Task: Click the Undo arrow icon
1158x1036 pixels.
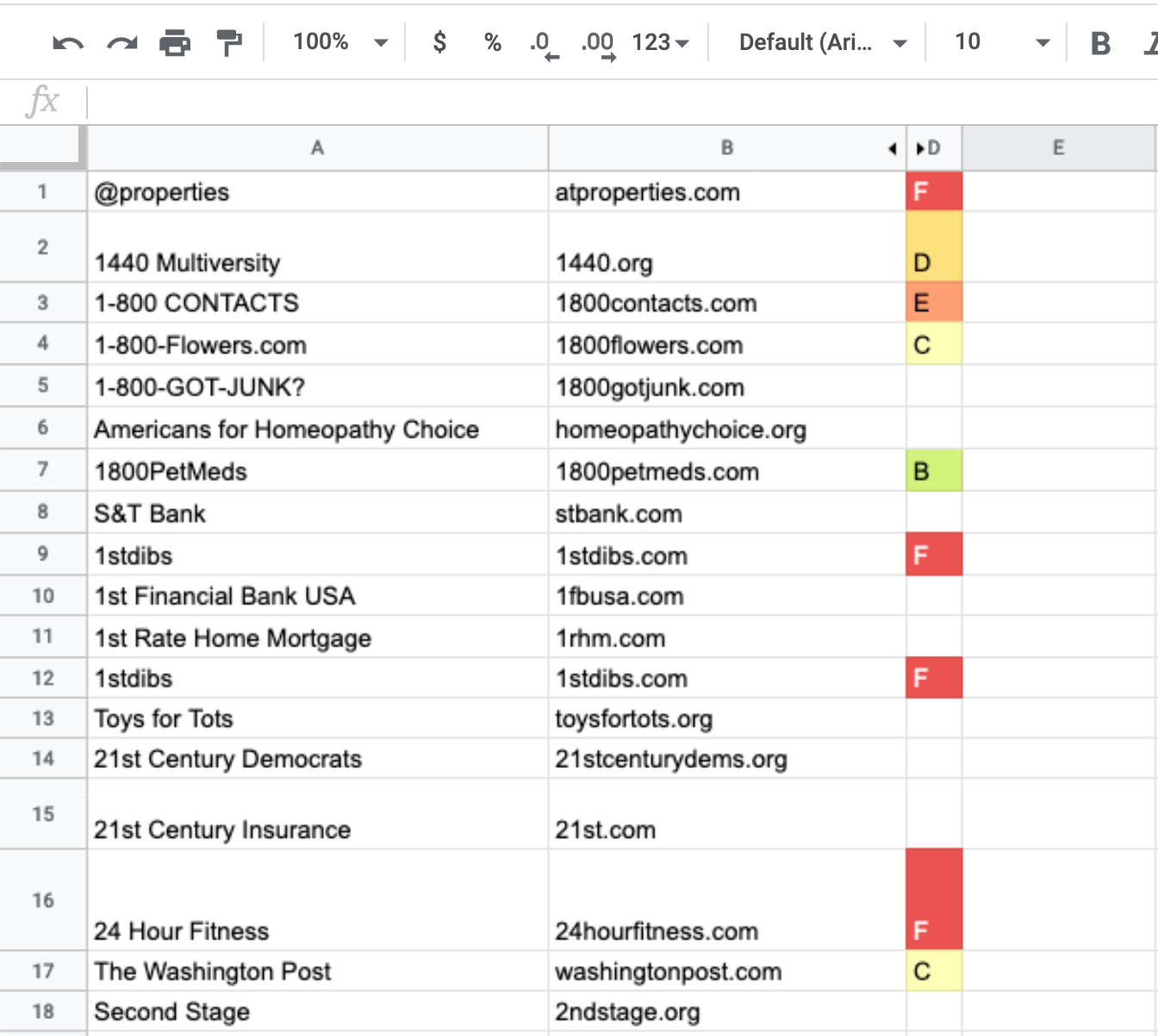Action: [x=68, y=42]
